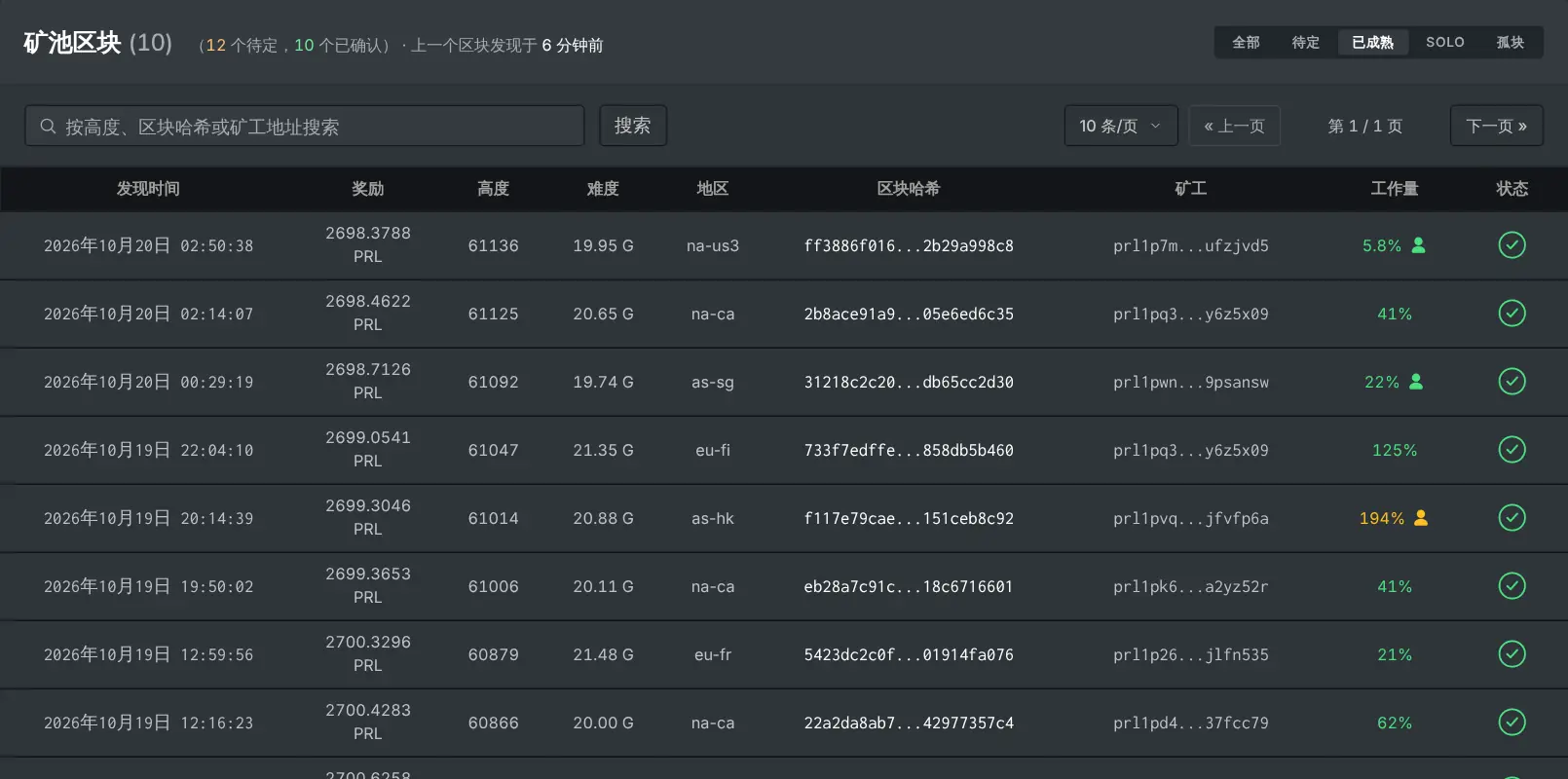
Task: Click timestamp 2026年10月19日 12:59:56
Action: pos(148,654)
